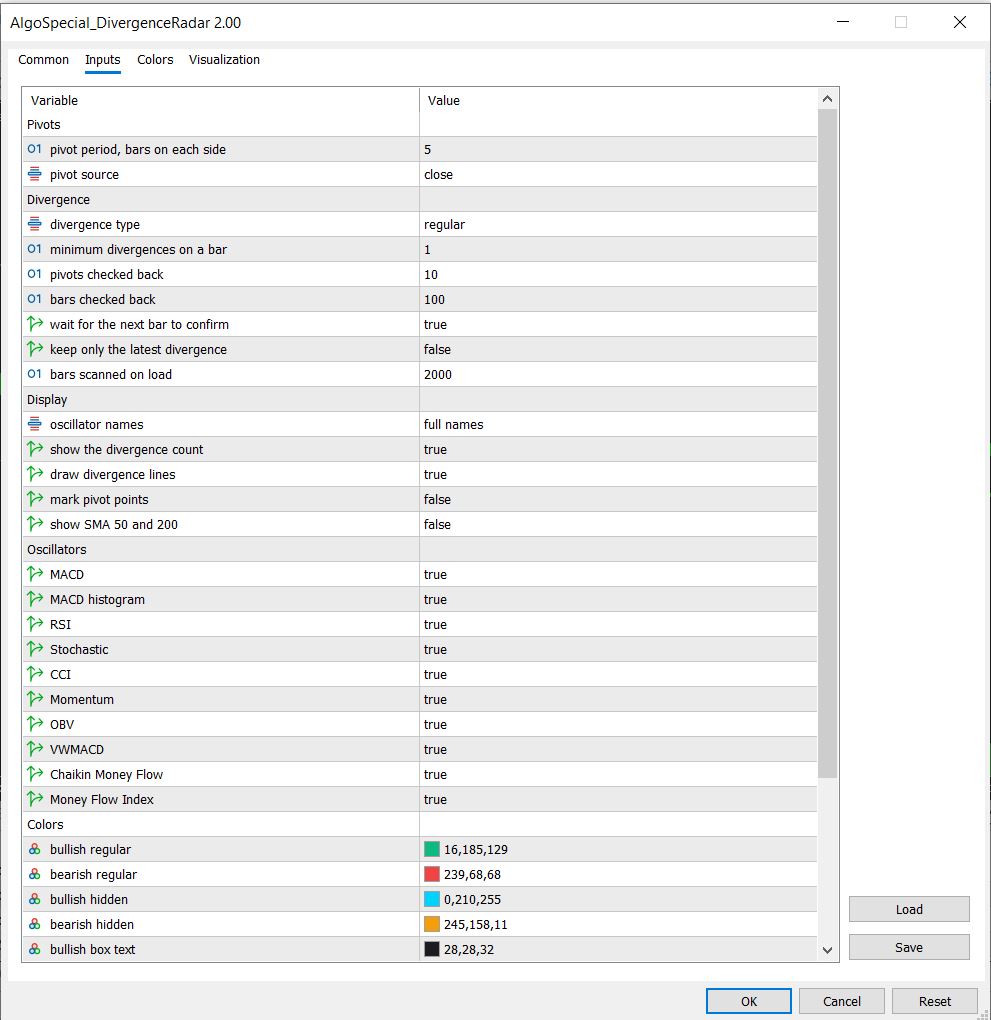
Task: Toggle the OBV oscillator value
Action: pyautogui.click(x=618, y=725)
